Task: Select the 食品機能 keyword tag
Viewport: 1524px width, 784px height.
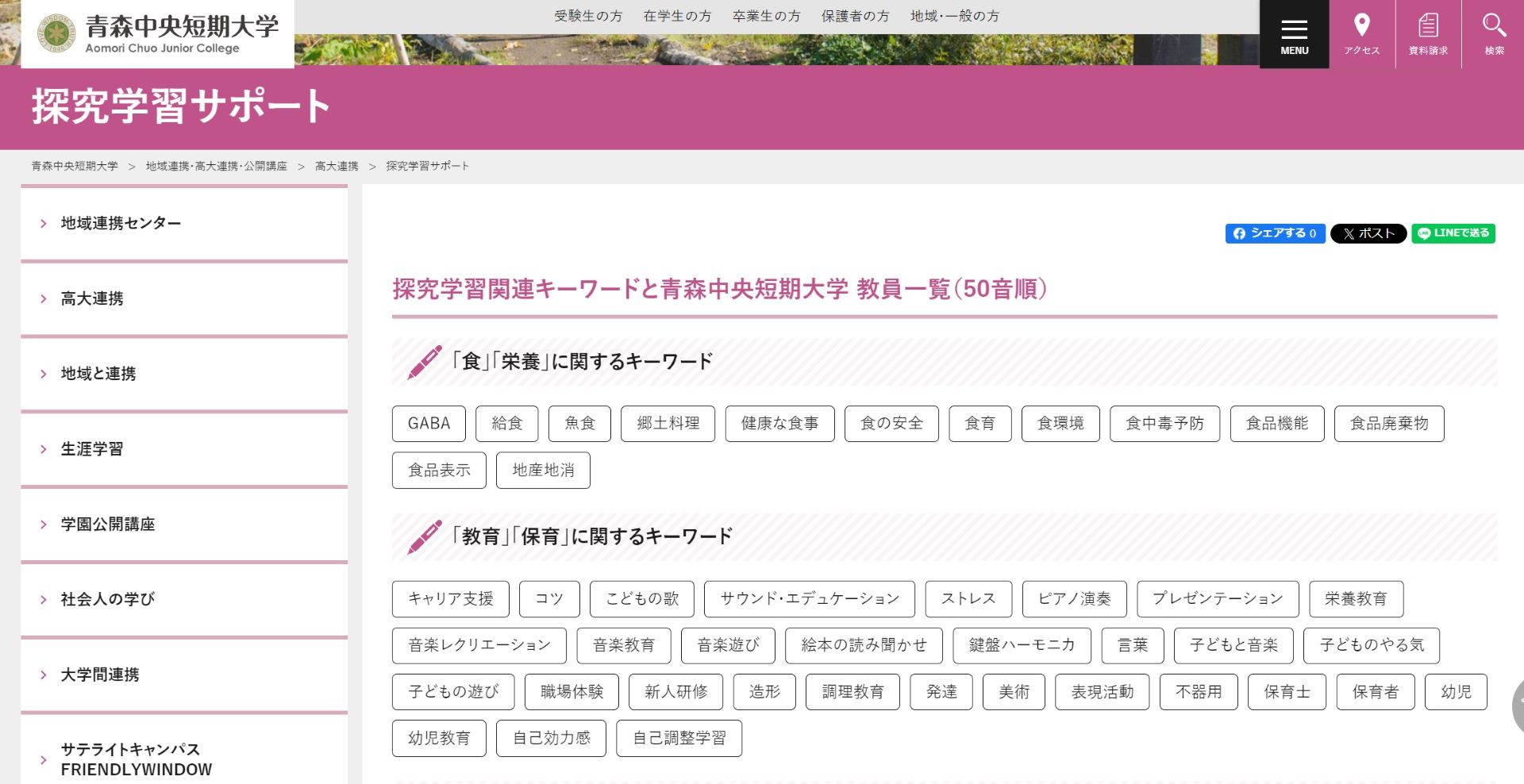Action: (x=1277, y=424)
